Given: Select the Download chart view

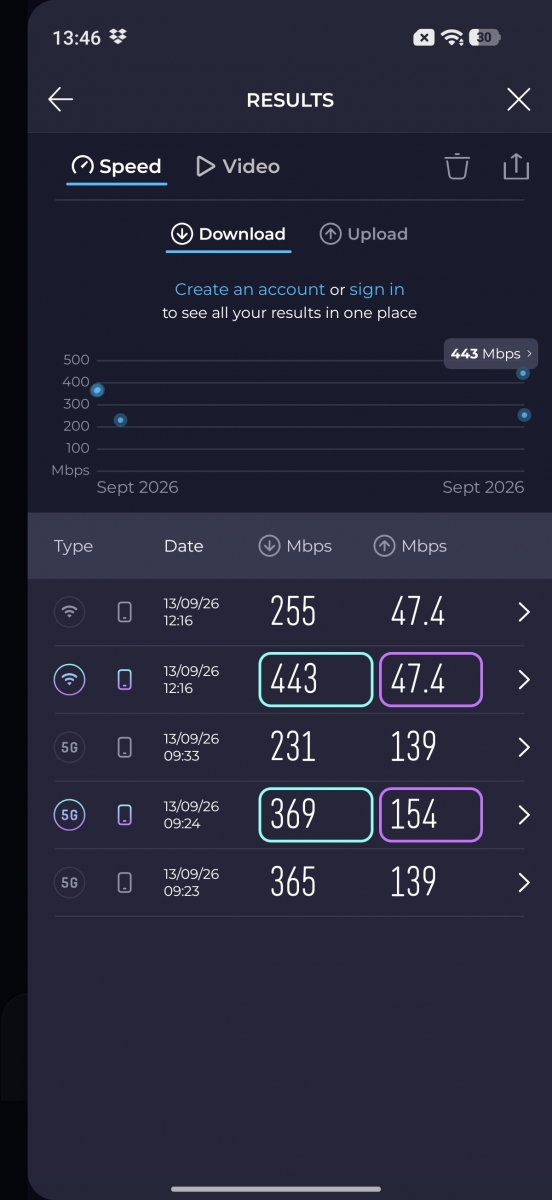Looking at the screenshot, I should click(x=228, y=234).
